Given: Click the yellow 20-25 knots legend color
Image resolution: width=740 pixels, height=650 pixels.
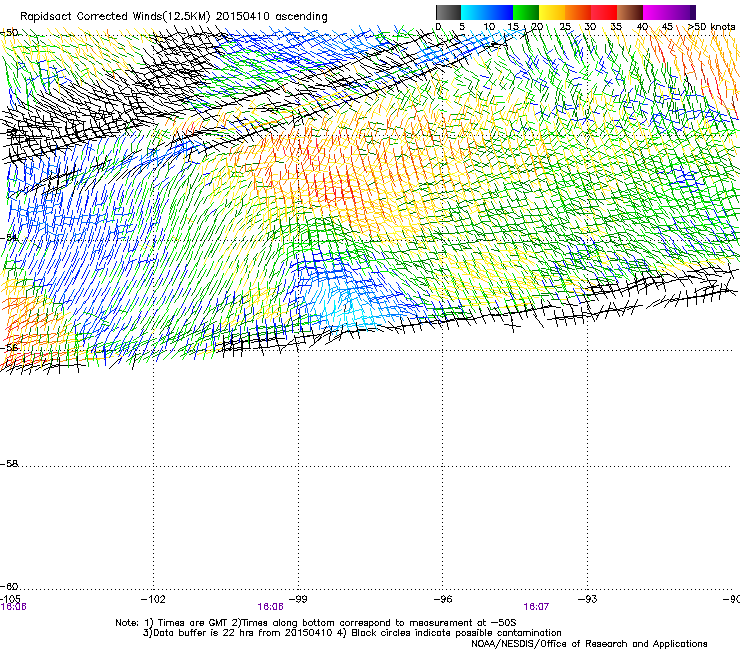Looking at the screenshot, I should 552,12.
